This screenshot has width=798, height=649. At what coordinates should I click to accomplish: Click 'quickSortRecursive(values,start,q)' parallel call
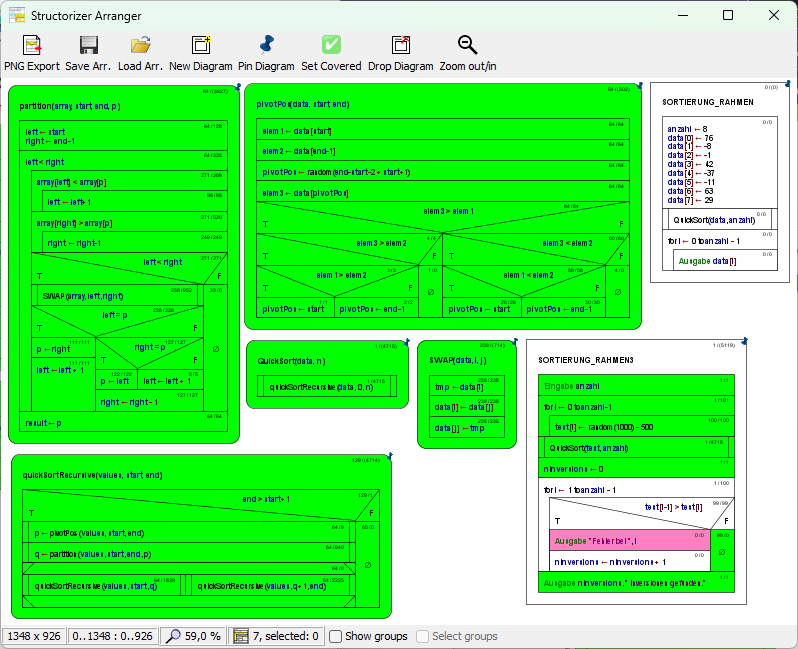[102, 585]
